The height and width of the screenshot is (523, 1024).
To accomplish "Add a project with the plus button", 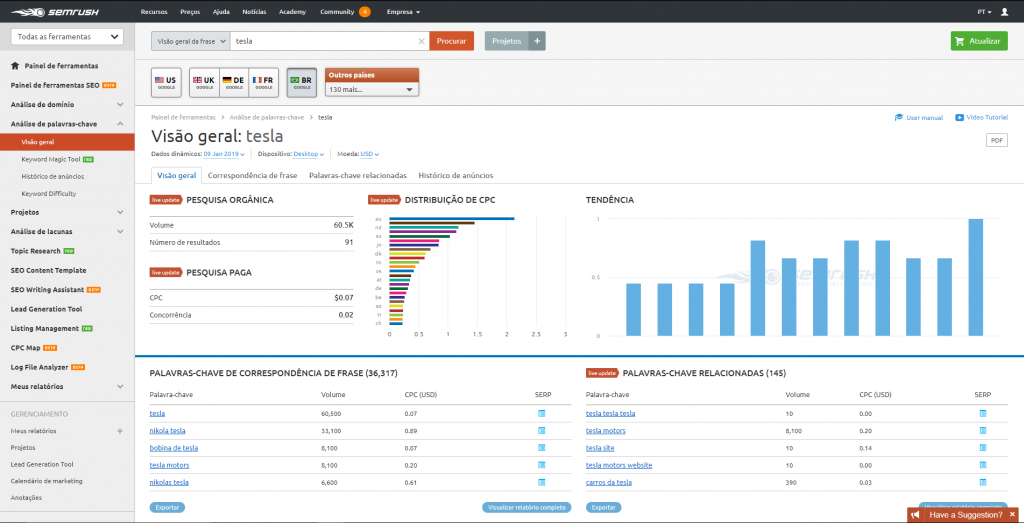I will (537, 41).
